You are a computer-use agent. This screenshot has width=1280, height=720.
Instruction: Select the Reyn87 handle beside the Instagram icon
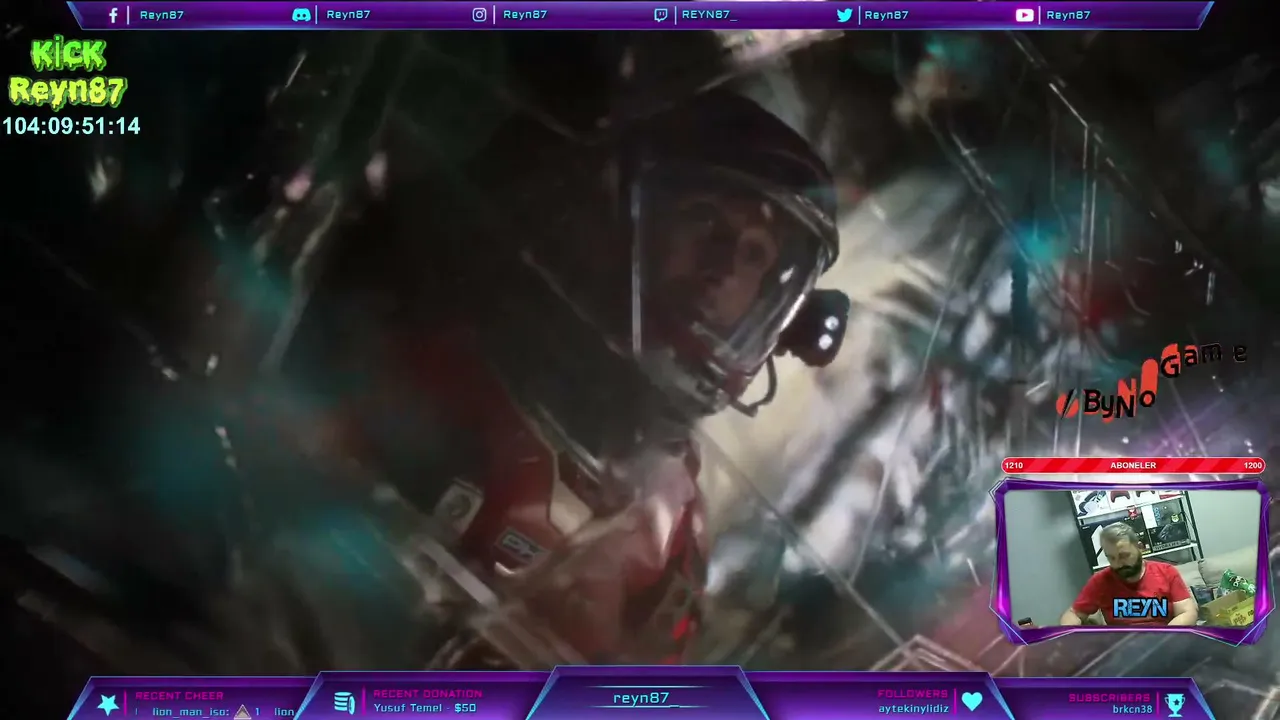pos(525,15)
